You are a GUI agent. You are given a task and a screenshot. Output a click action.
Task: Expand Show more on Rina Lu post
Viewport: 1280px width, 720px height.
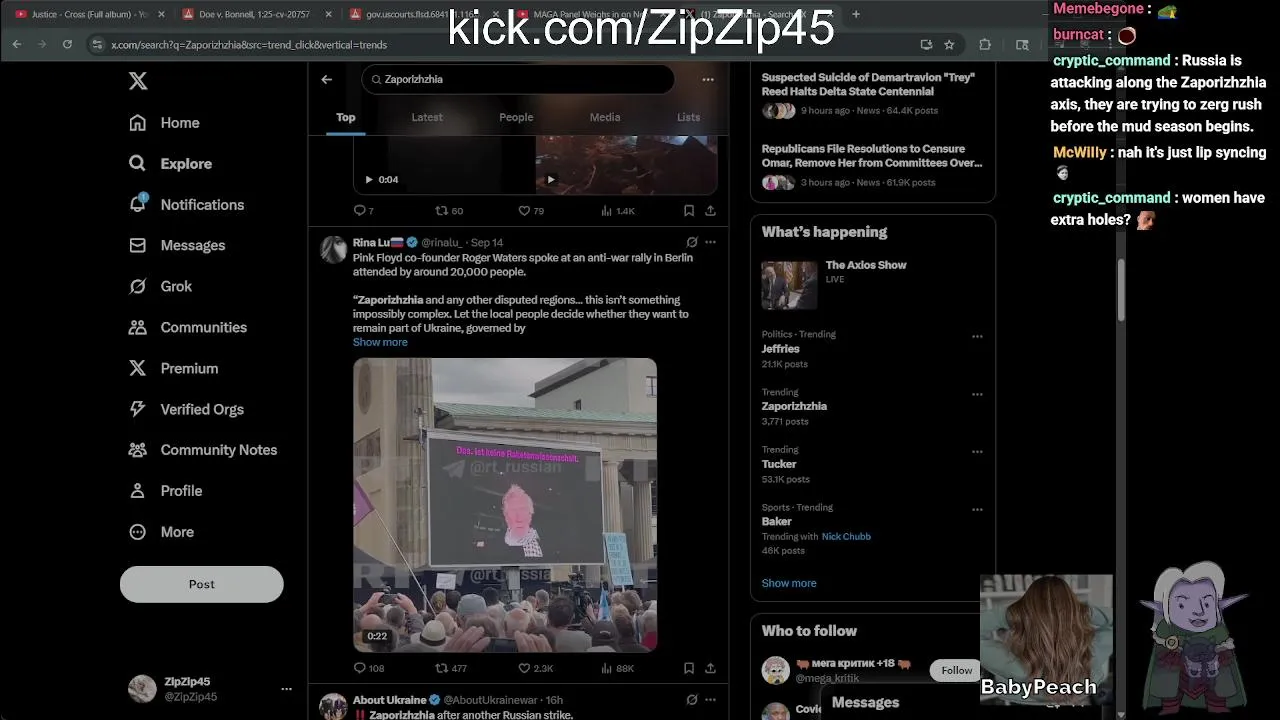click(x=380, y=342)
